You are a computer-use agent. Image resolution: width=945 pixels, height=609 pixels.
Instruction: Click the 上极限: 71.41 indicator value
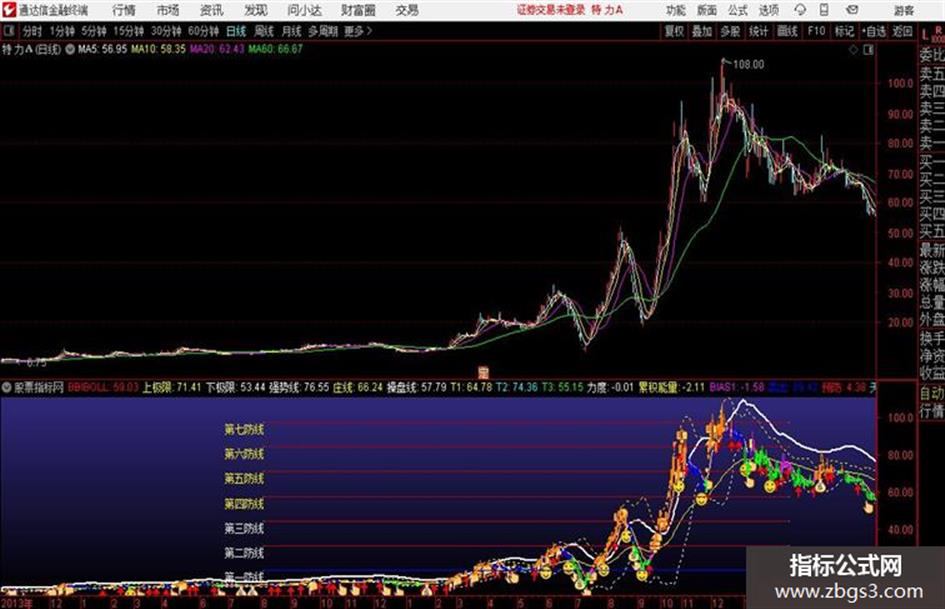click(172, 388)
